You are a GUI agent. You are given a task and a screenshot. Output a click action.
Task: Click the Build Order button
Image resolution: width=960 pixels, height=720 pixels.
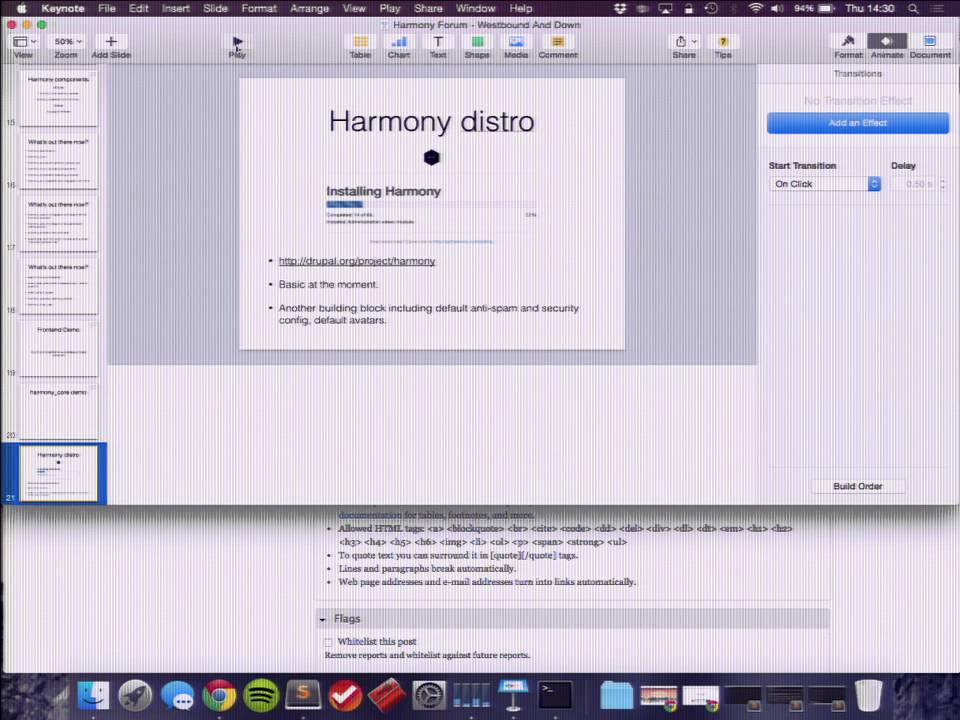858,486
